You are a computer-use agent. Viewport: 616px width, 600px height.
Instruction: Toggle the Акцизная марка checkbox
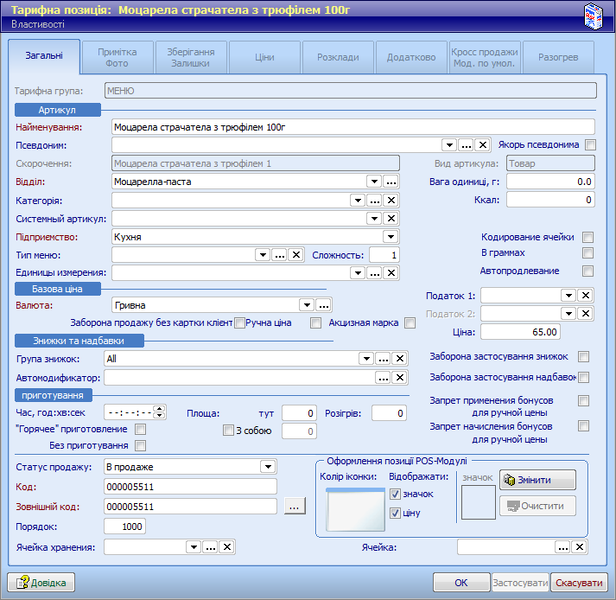point(410,323)
